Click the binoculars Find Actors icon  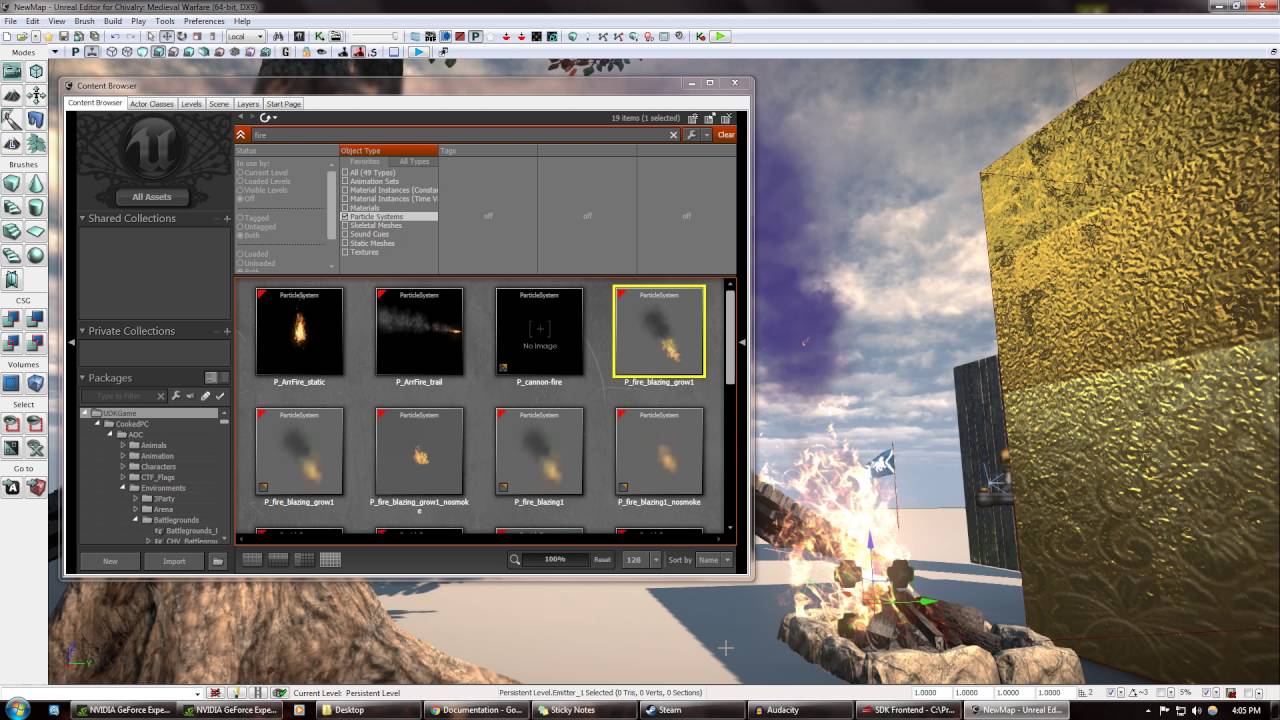coord(277,37)
